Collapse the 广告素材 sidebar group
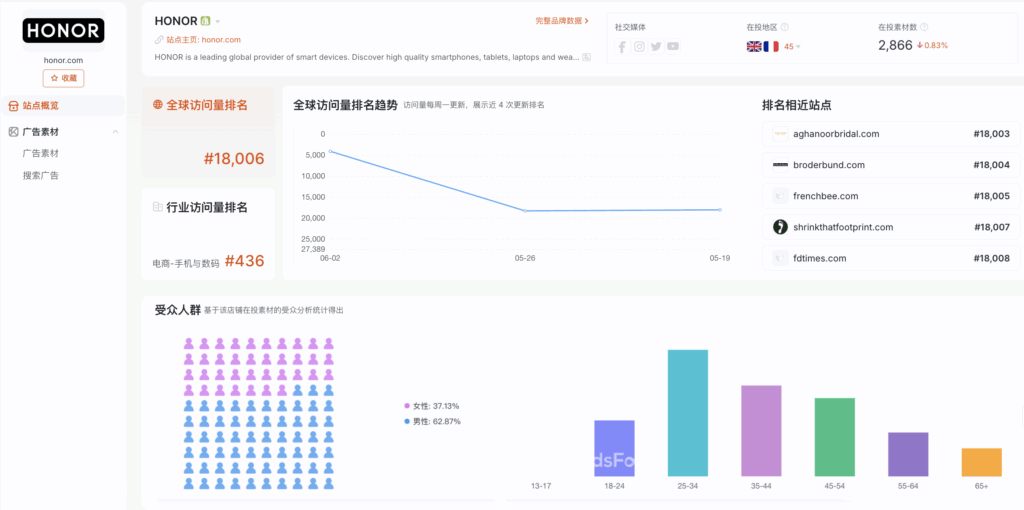This screenshot has height=510, width=1024. pos(116,132)
